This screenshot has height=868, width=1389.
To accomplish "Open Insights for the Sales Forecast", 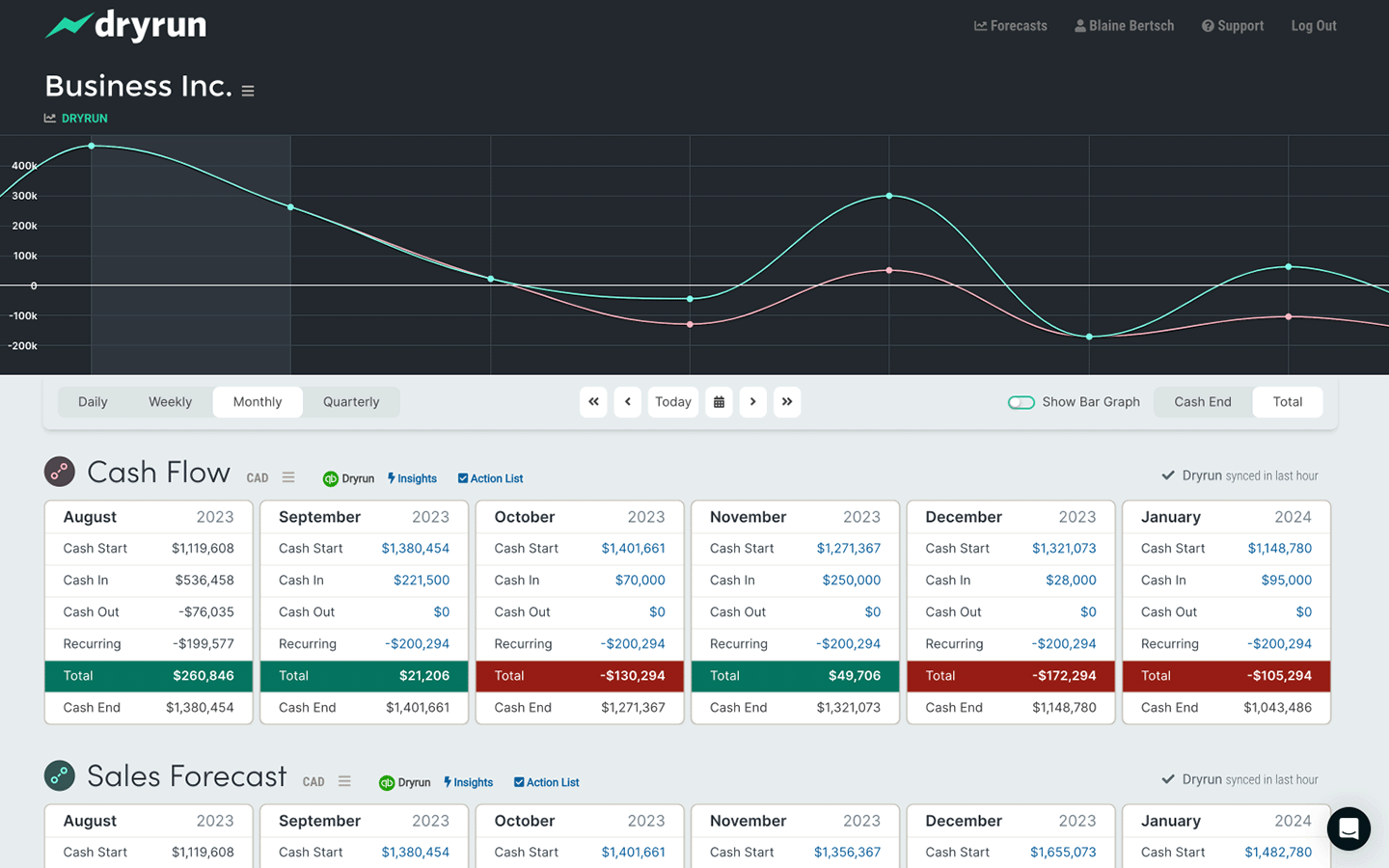I will click(468, 782).
